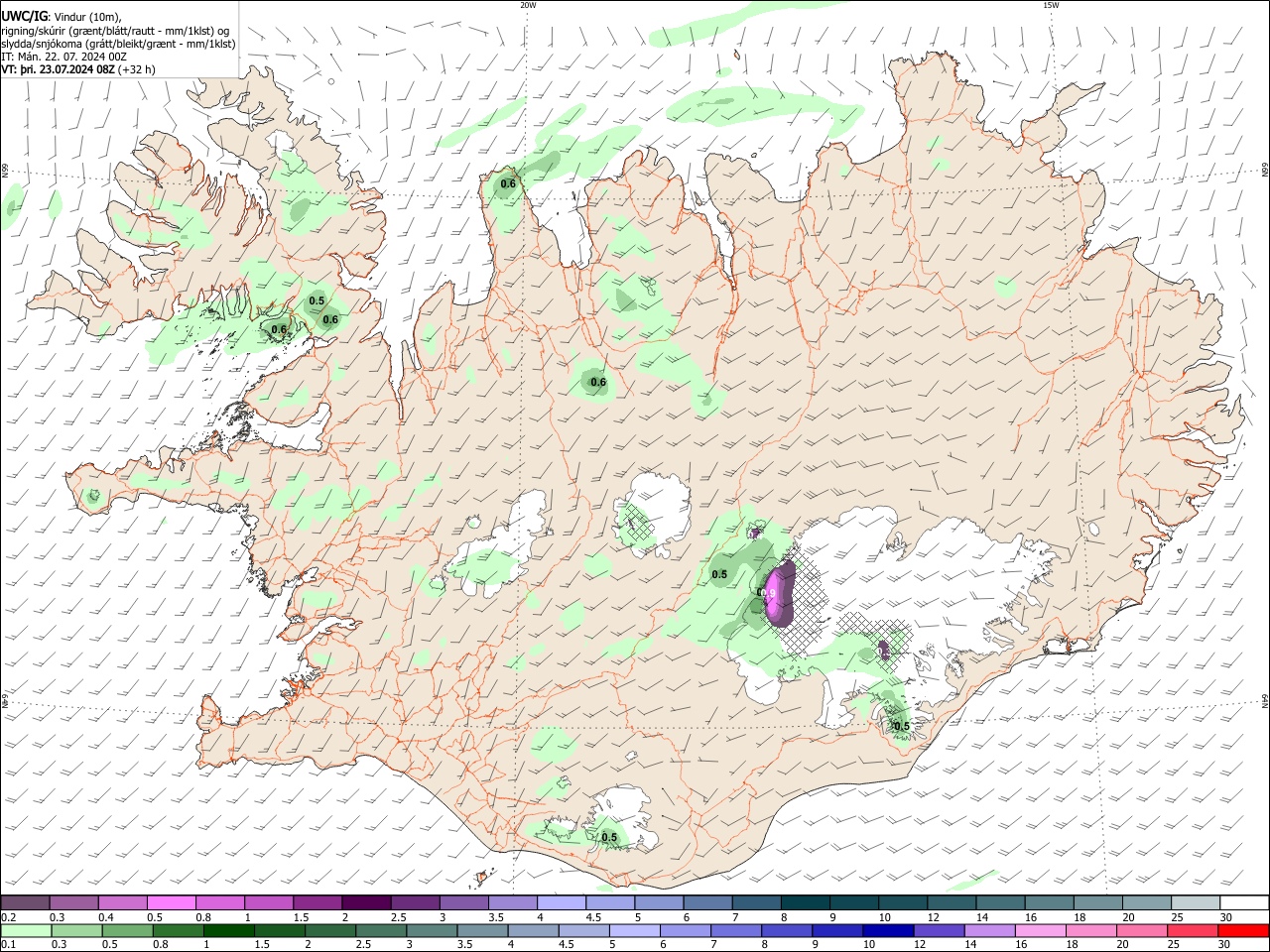Pick the lower legend swatch labeled 20
This screenshot has height=952, width=1270.
coord(1141,930)
